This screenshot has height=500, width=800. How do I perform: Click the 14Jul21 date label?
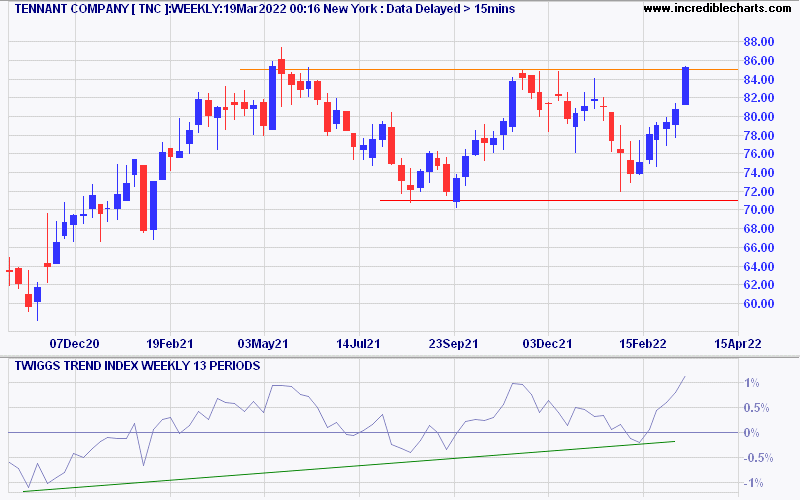coord(358,344)
